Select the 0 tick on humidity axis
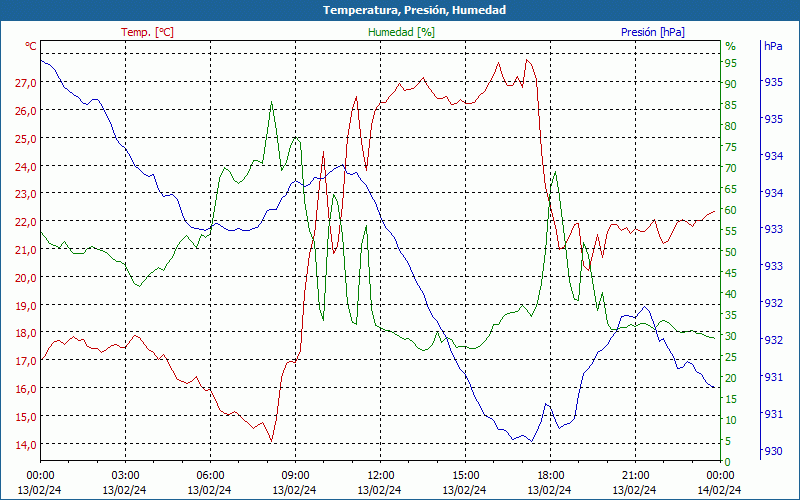 [x=728, y=462]
